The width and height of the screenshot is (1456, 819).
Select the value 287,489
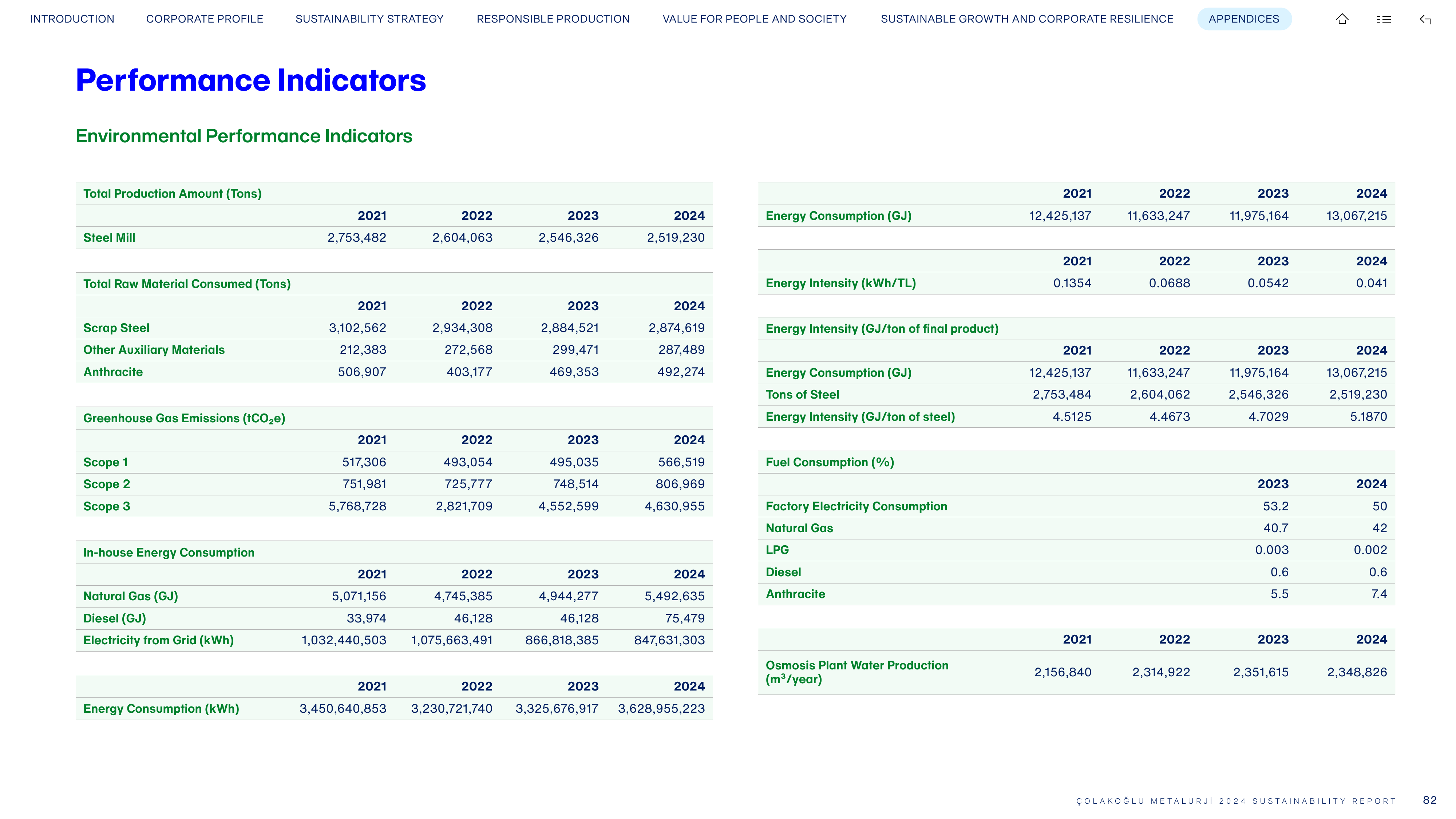click(682, 350)
